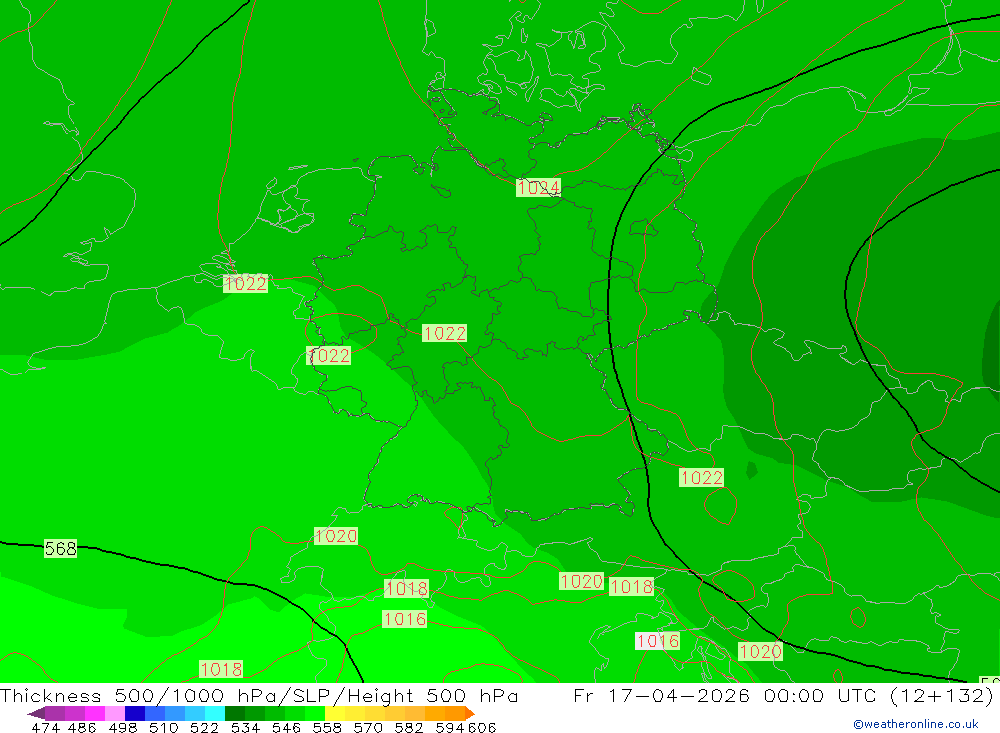
Task: Click the 606 value under the legend
Action: [482, 727]
